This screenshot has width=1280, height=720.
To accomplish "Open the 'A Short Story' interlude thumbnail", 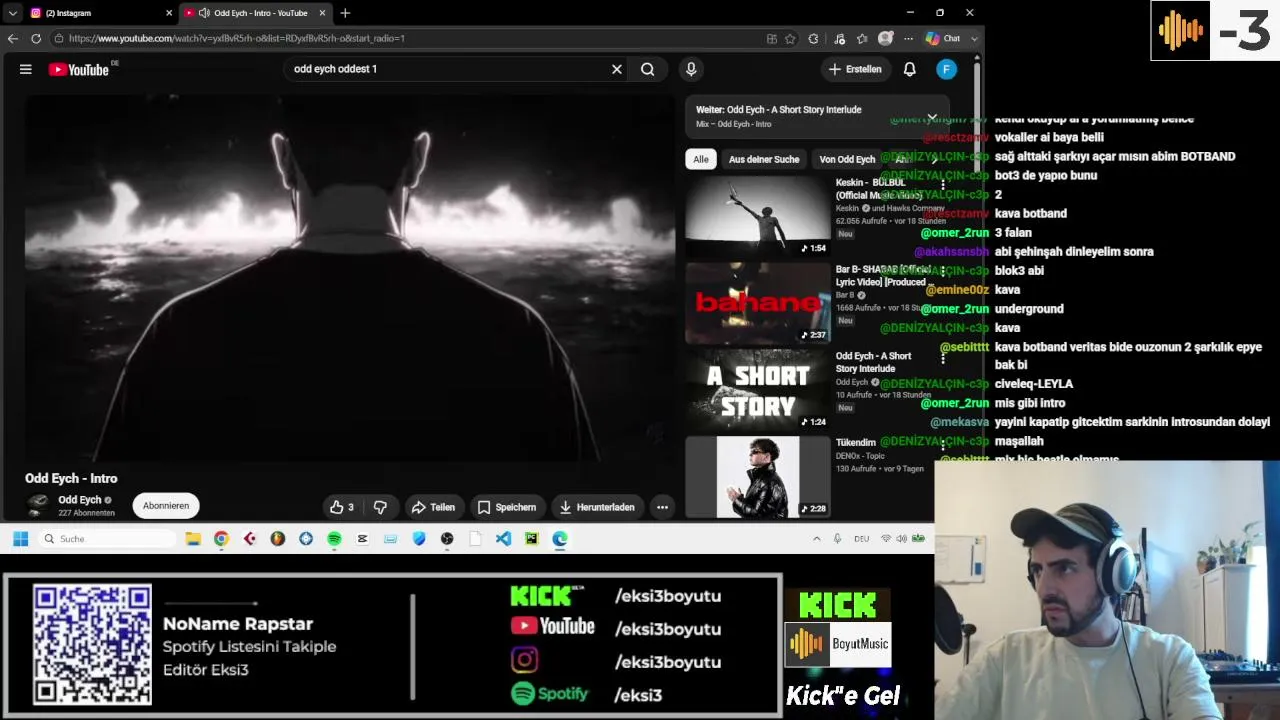I will [x=758, y=390].
